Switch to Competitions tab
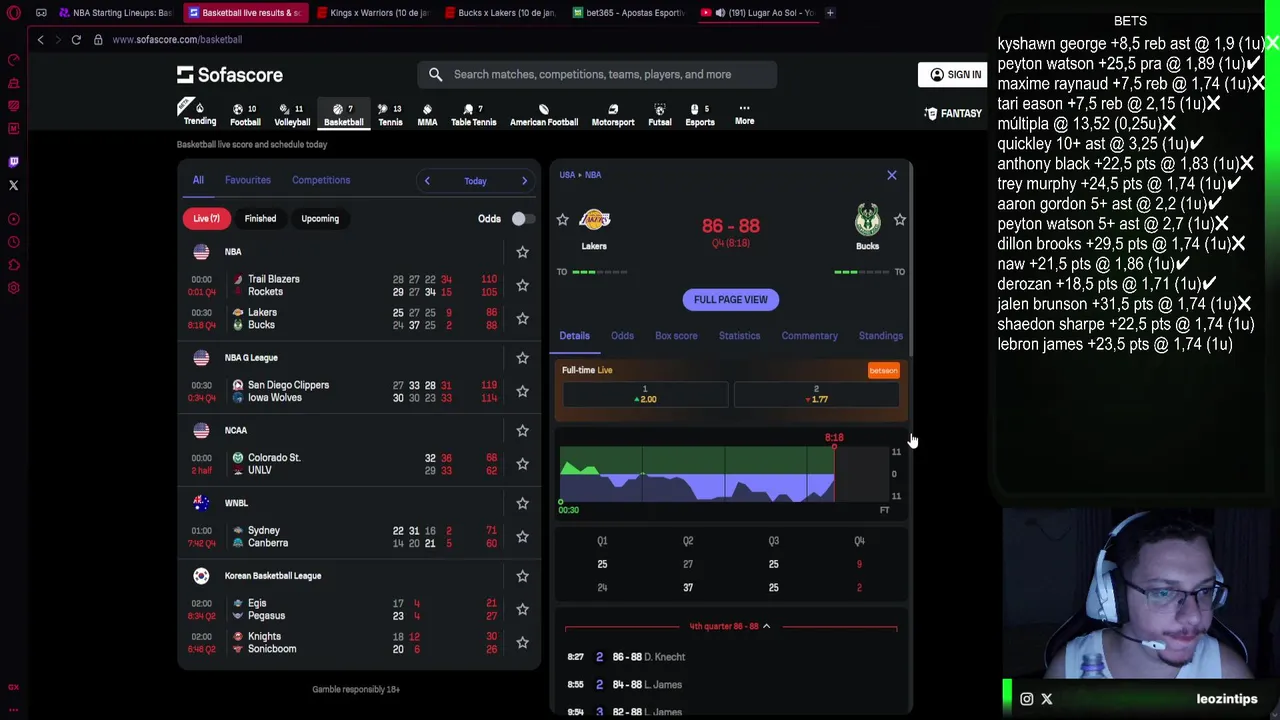This screenshot has width=1280, height=720. point(321,180)
